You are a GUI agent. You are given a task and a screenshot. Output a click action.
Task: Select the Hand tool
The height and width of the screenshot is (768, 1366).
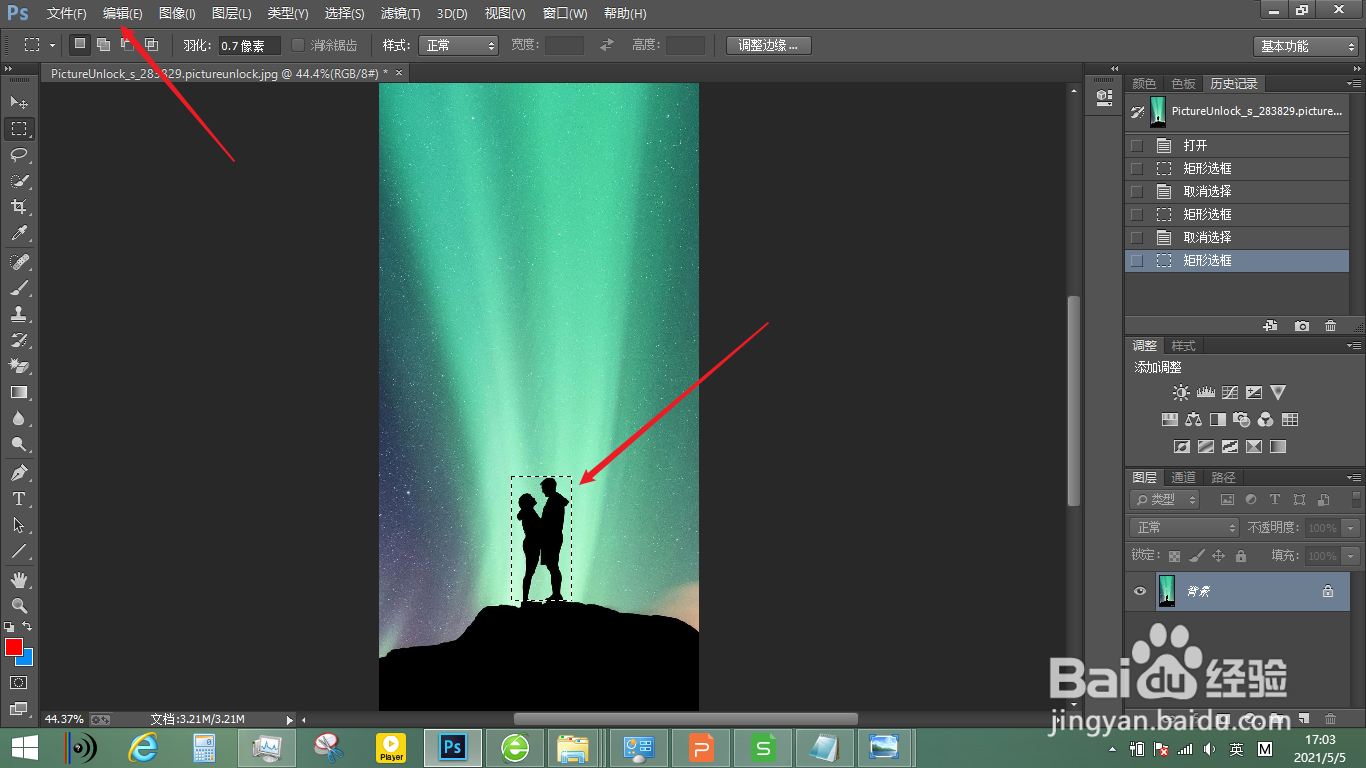click(x=19, y=580)
